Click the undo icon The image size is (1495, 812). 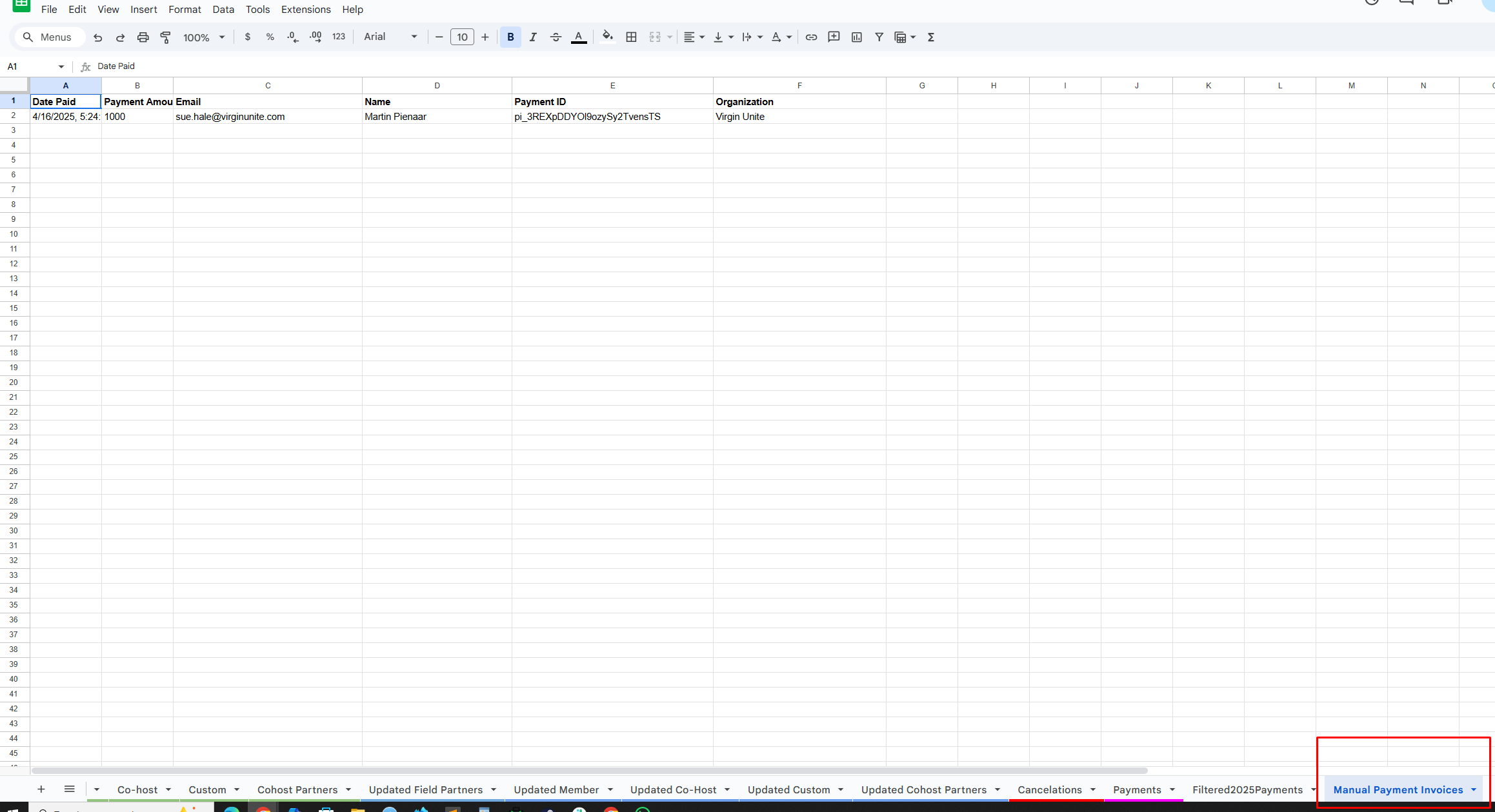(x=97, y=37)
